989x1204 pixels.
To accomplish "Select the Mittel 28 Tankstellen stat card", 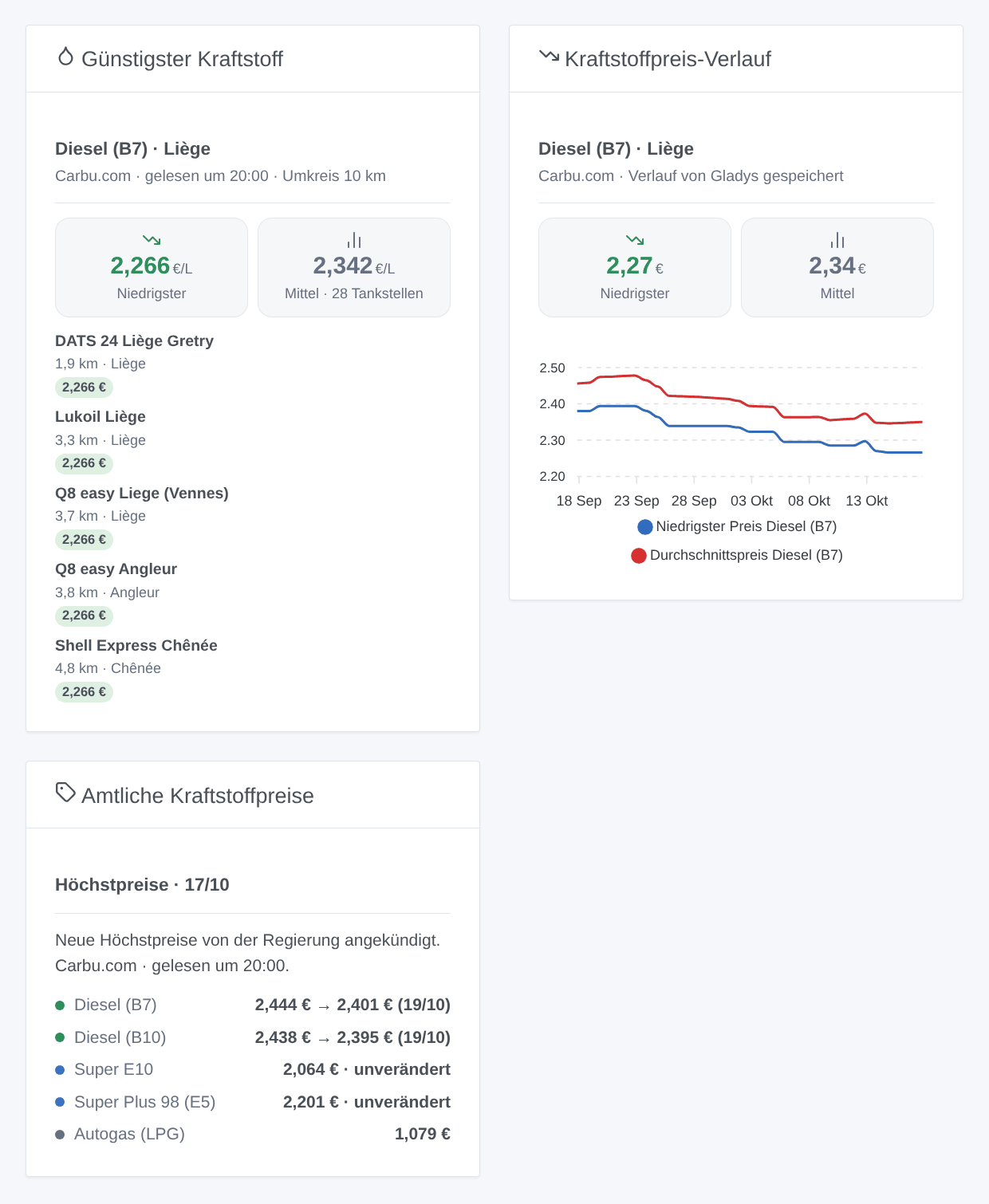I will [x=354, y=267].
